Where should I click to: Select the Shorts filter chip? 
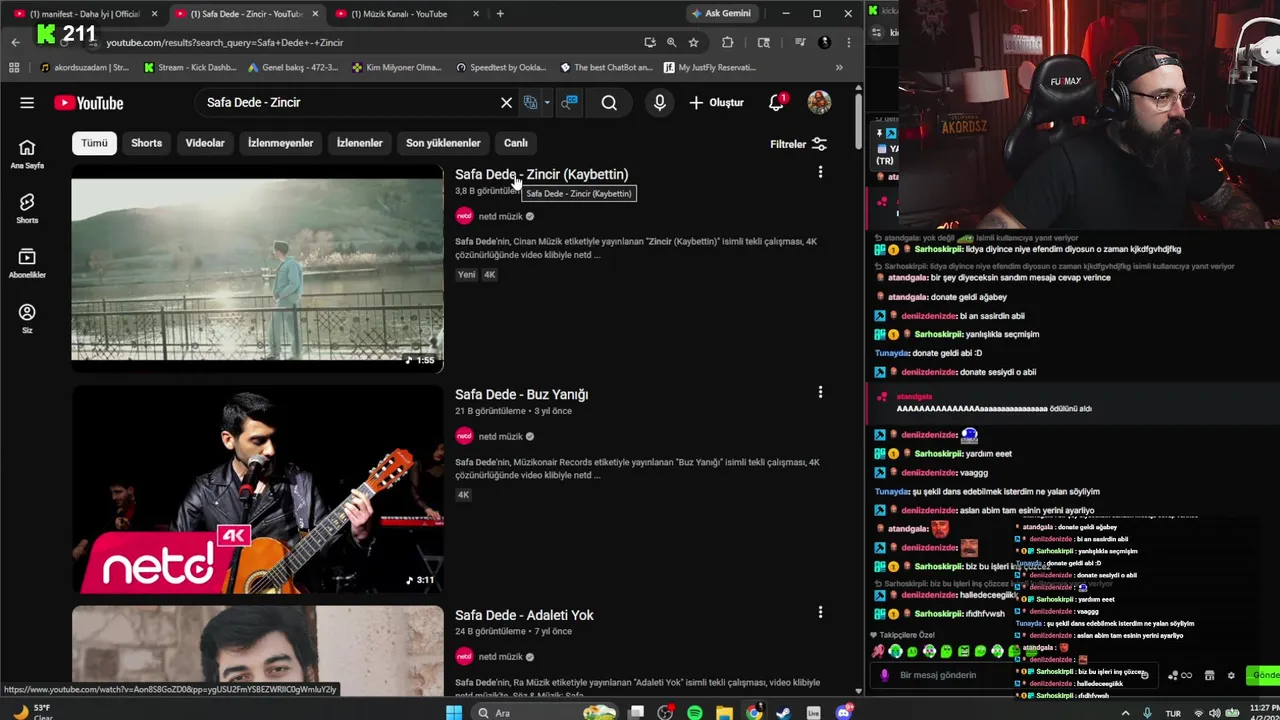pos(146,143)
